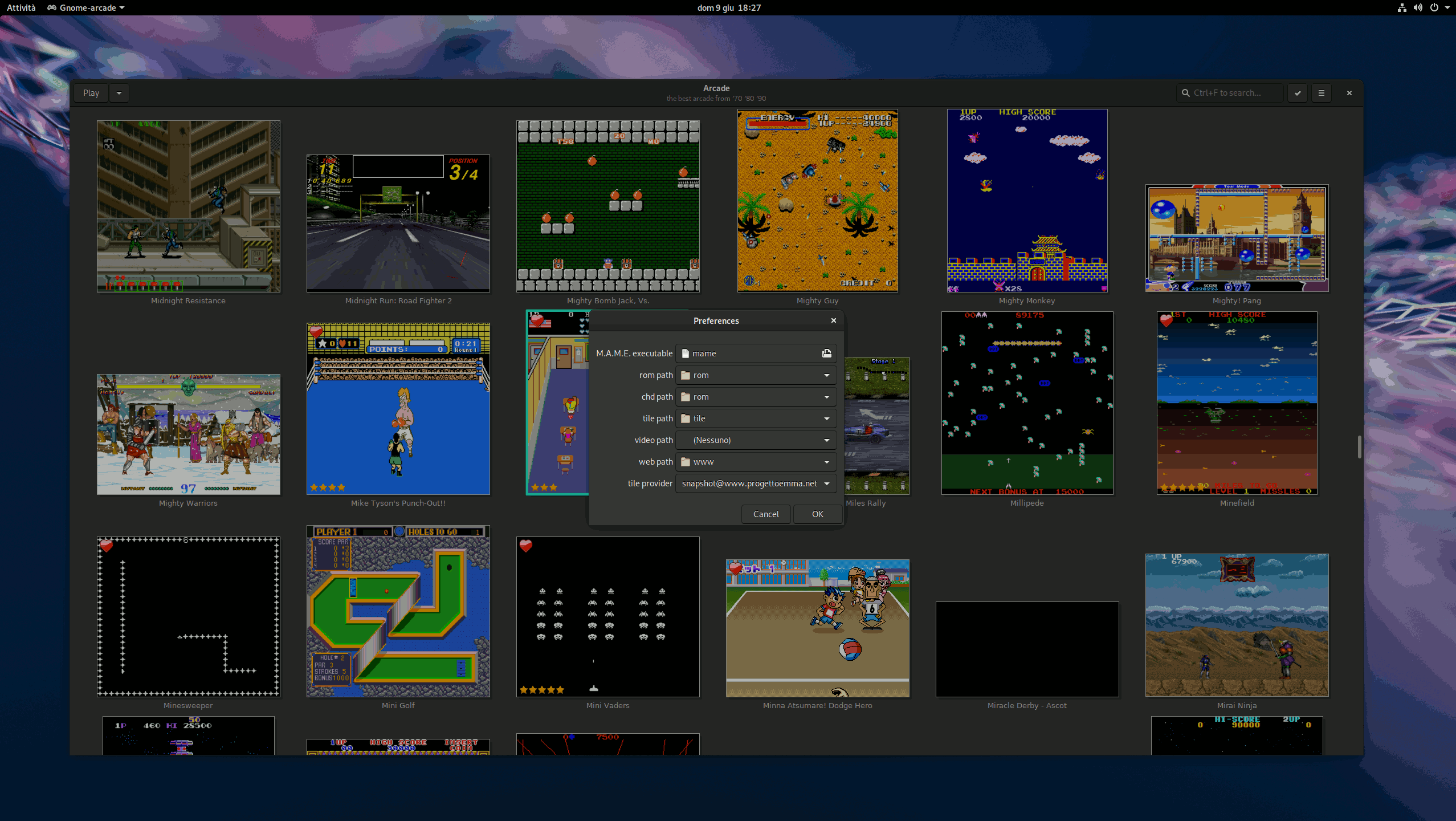1456x821 pixels.
Task: Open the Attività overview
Action: click(x=21, y=7)
